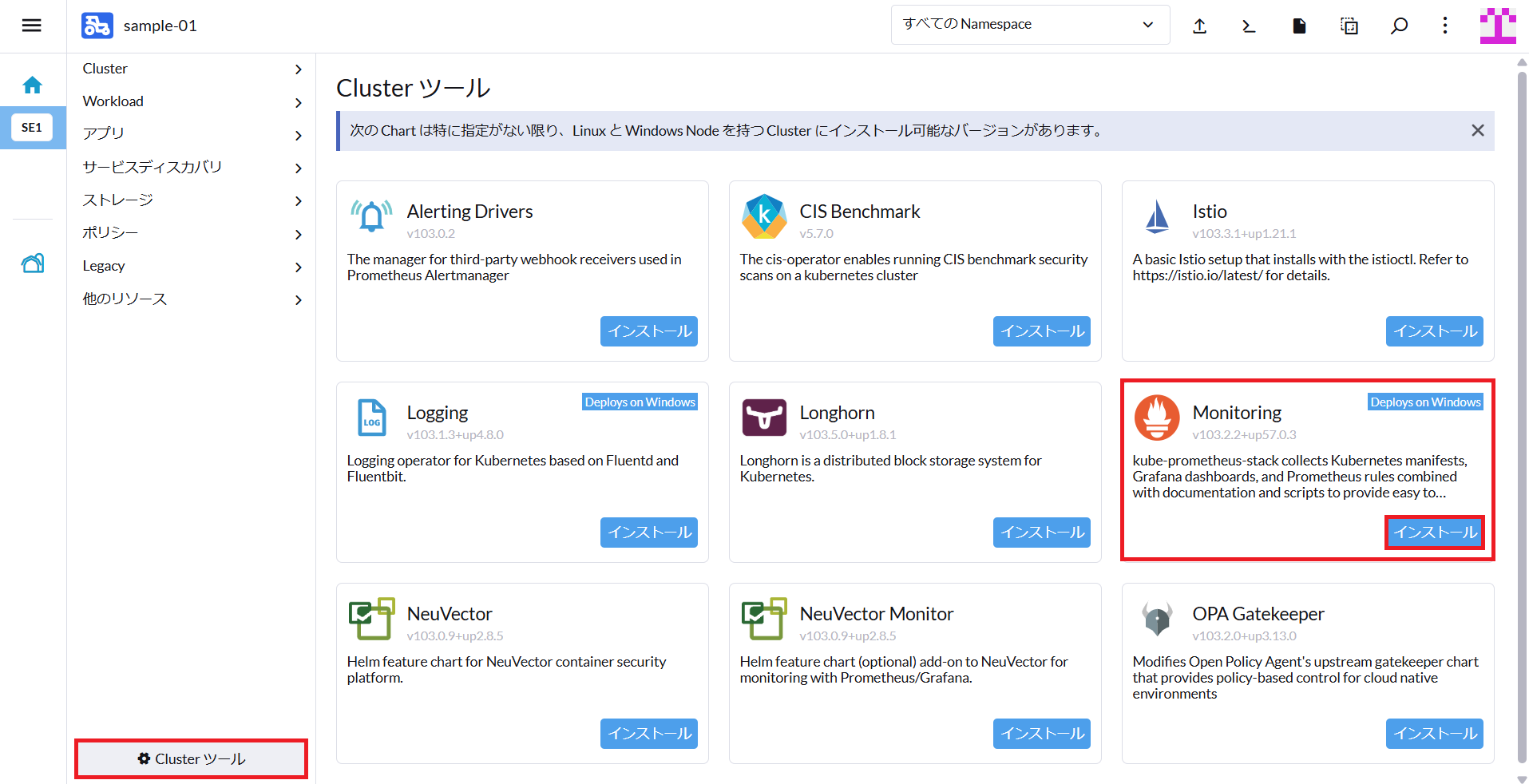Expand the Cluster menu chevron
Screen dimensions: 1529x784
[x=299, y=69]
